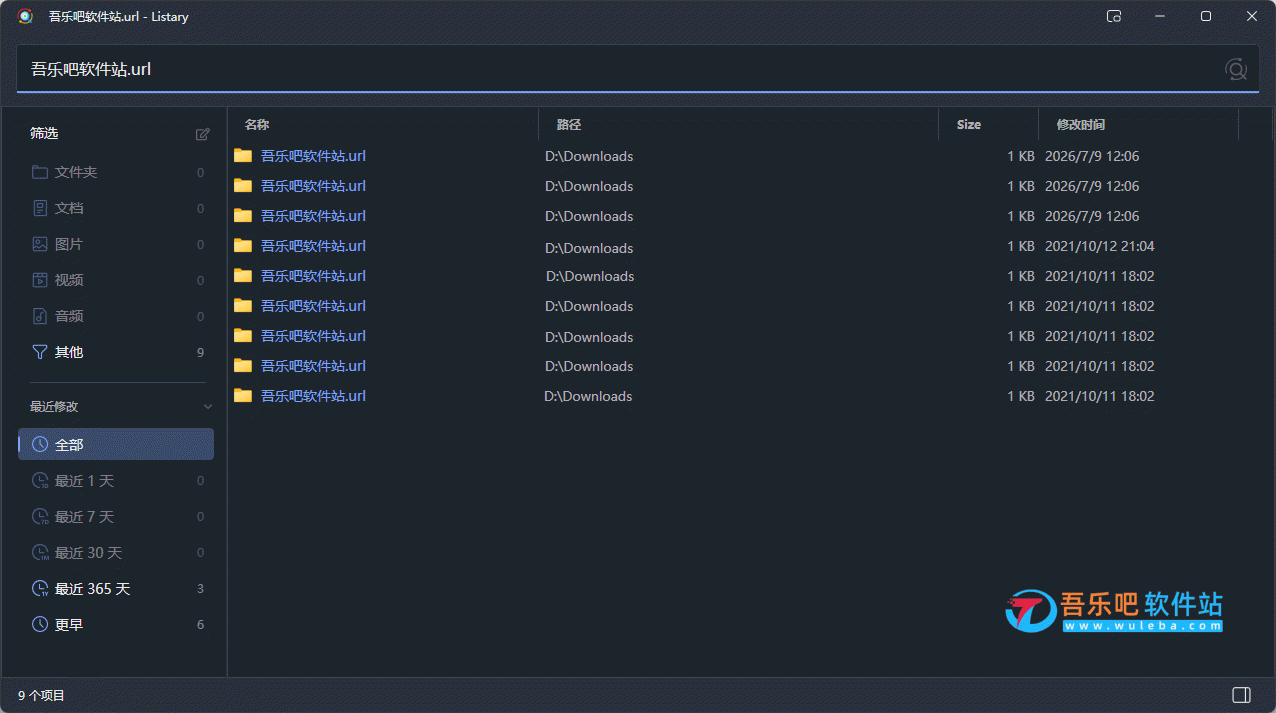Select the 全部 time filter

click(116, 444)
